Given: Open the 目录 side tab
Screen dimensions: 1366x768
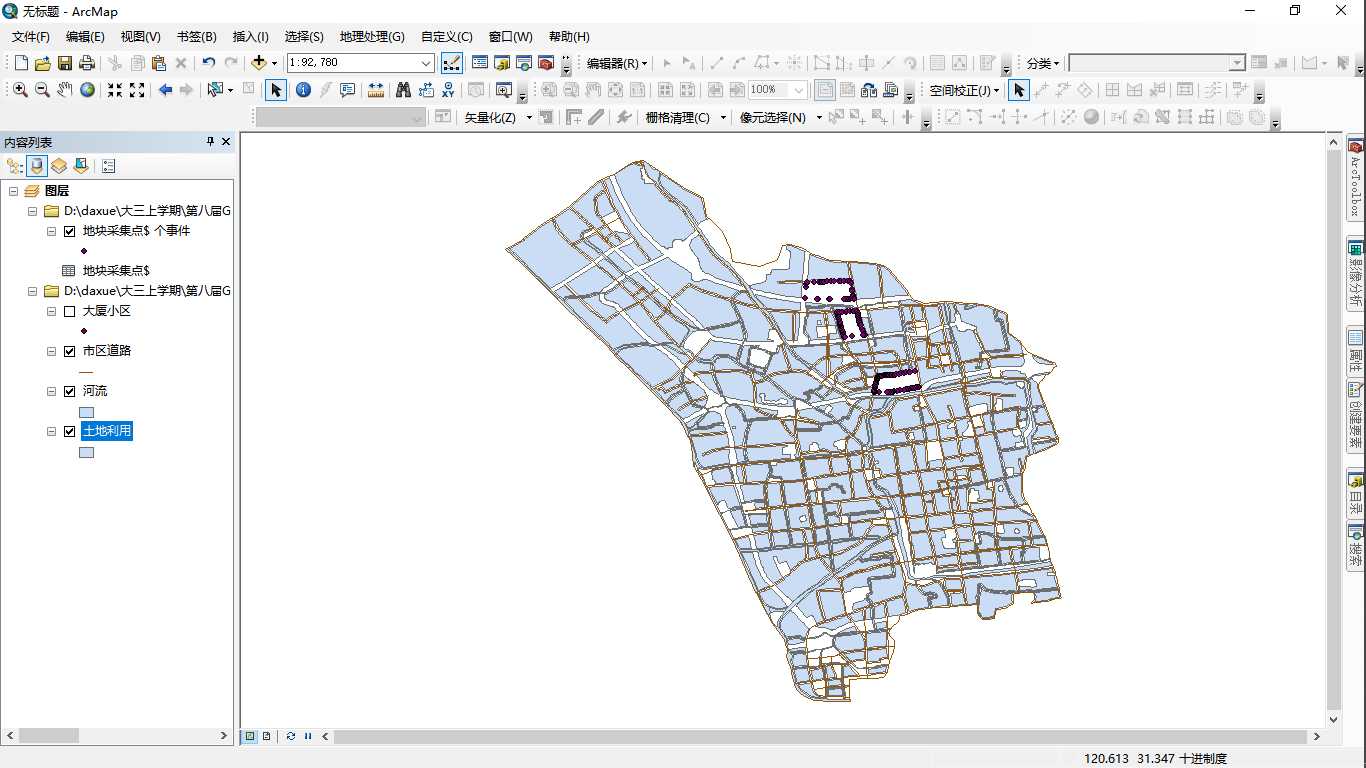Looking at the screenshot, I should (1356, 493).
